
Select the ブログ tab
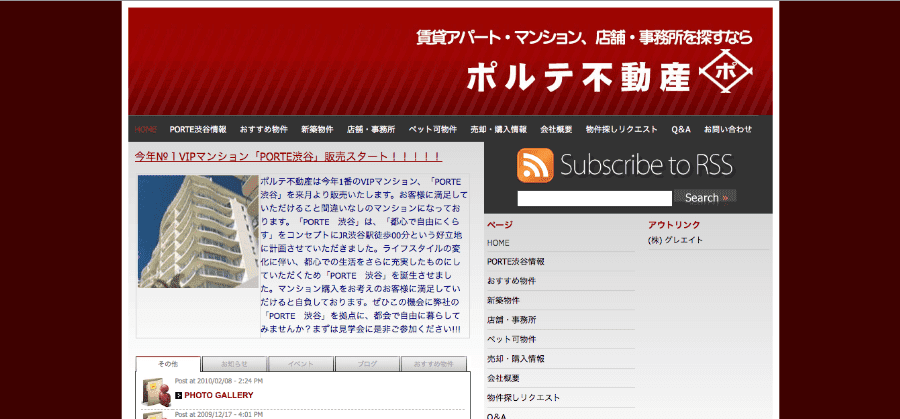click(x=367, y=364)
